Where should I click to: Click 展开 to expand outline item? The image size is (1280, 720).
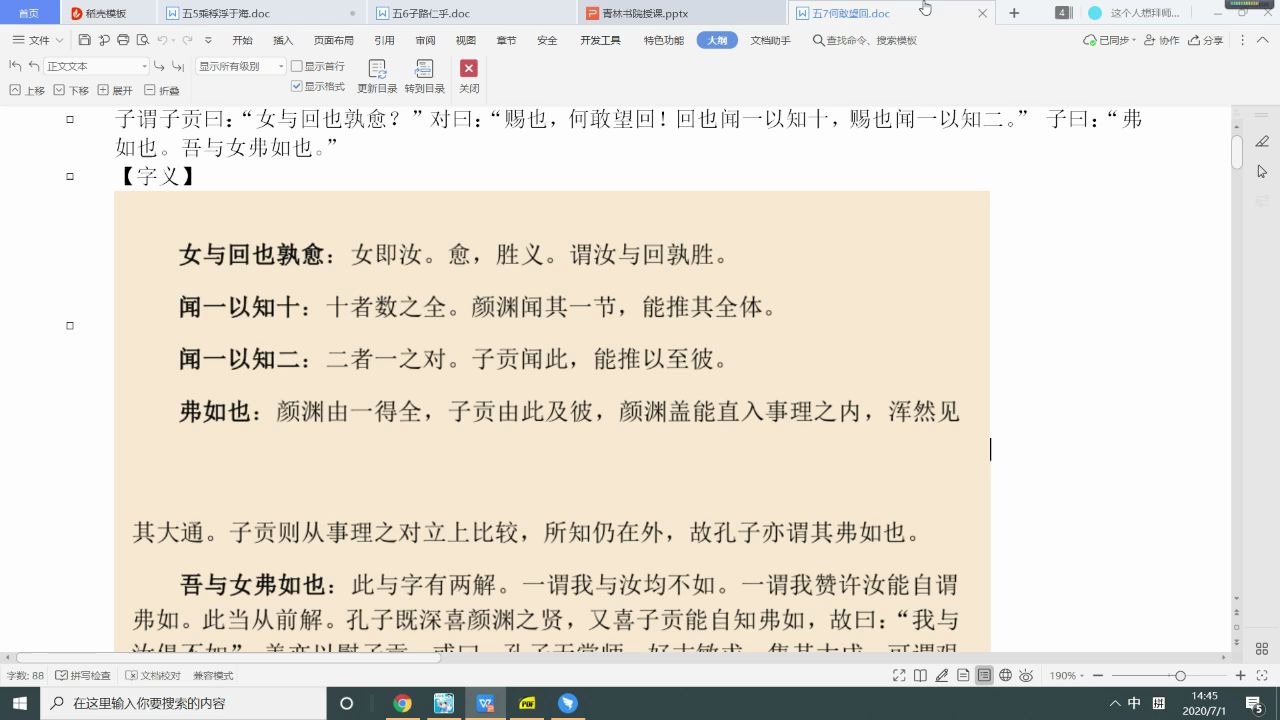coord(115,90)
